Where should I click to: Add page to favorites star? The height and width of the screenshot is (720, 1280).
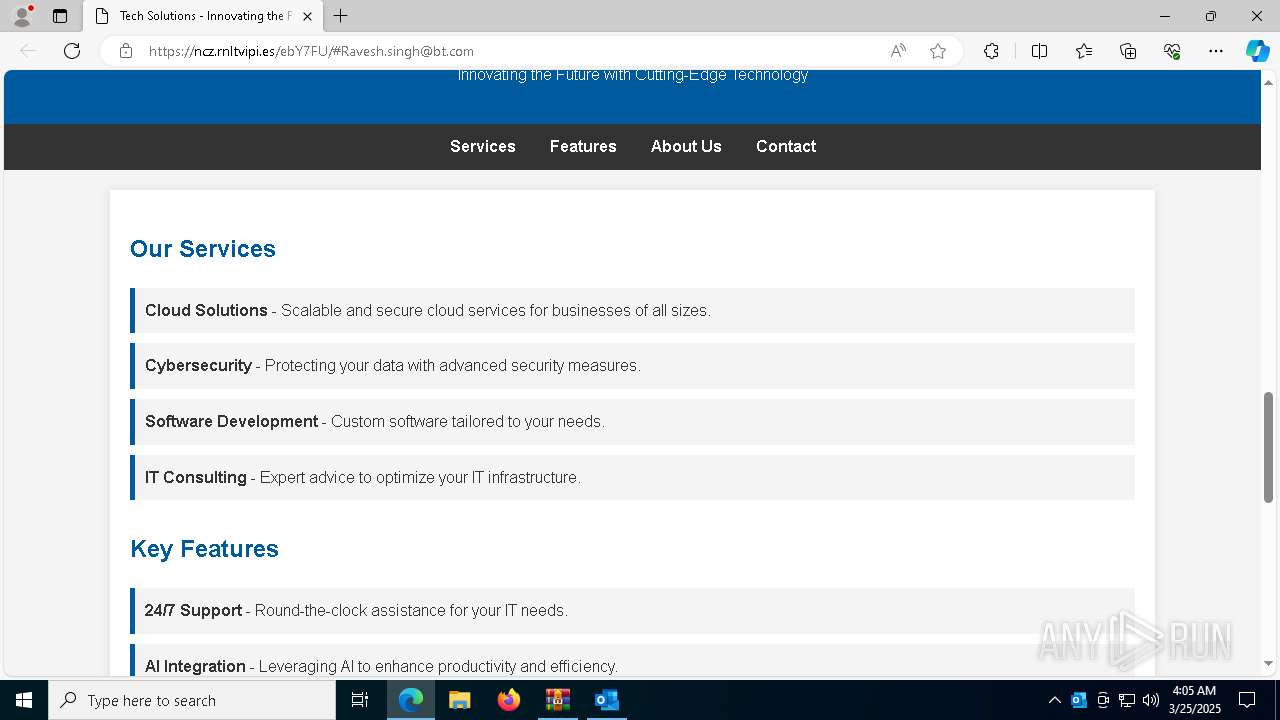pos(938,51)
